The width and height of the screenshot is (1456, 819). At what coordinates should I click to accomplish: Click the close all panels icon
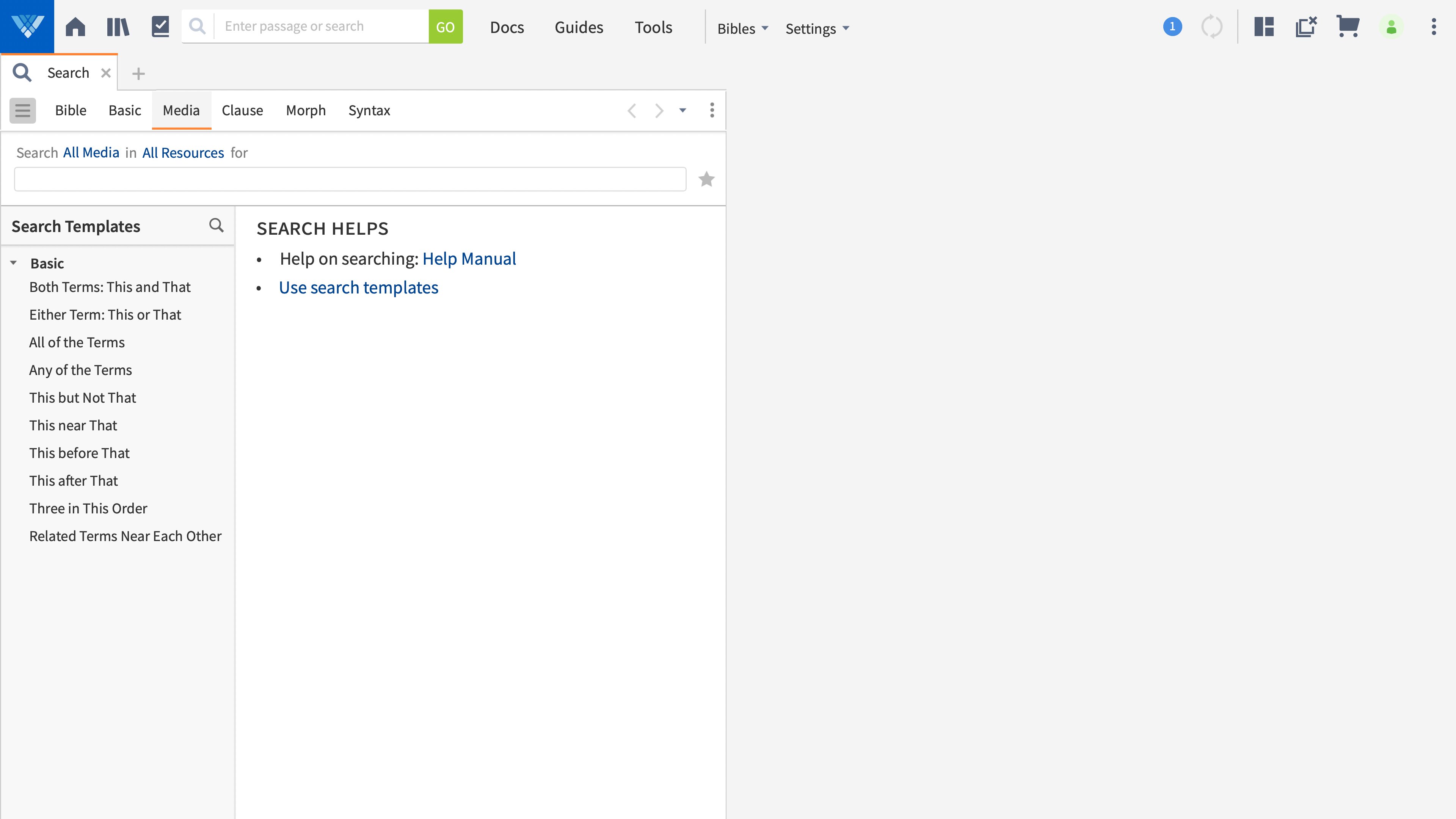tap(1306, 27)
